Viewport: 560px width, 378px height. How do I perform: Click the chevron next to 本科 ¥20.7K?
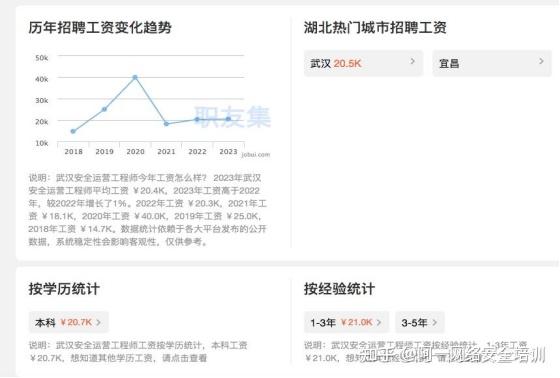99,322
